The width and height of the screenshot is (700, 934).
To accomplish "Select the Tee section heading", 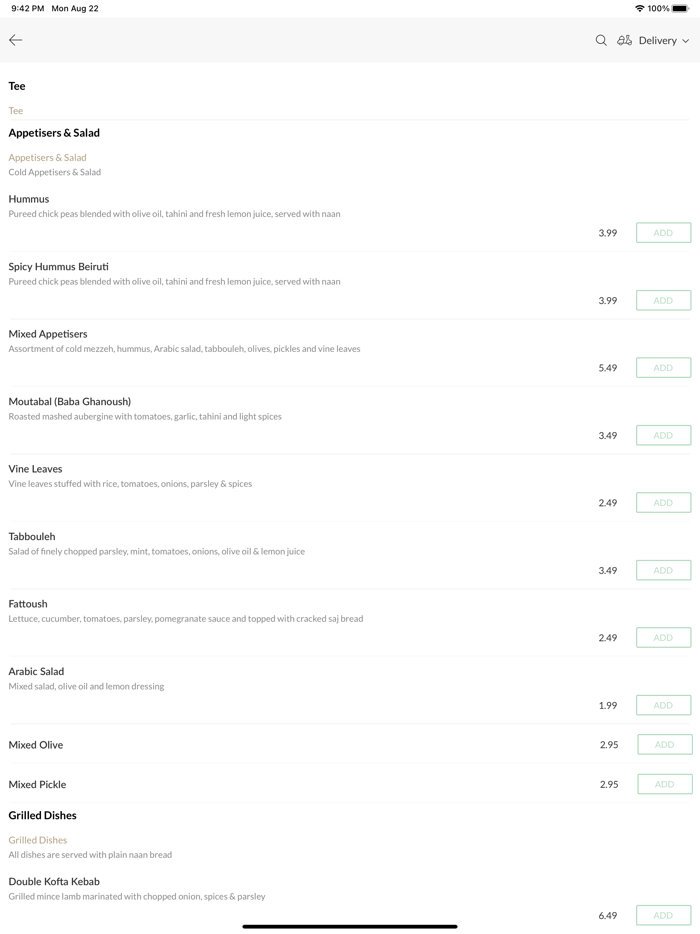I will 17,86.
